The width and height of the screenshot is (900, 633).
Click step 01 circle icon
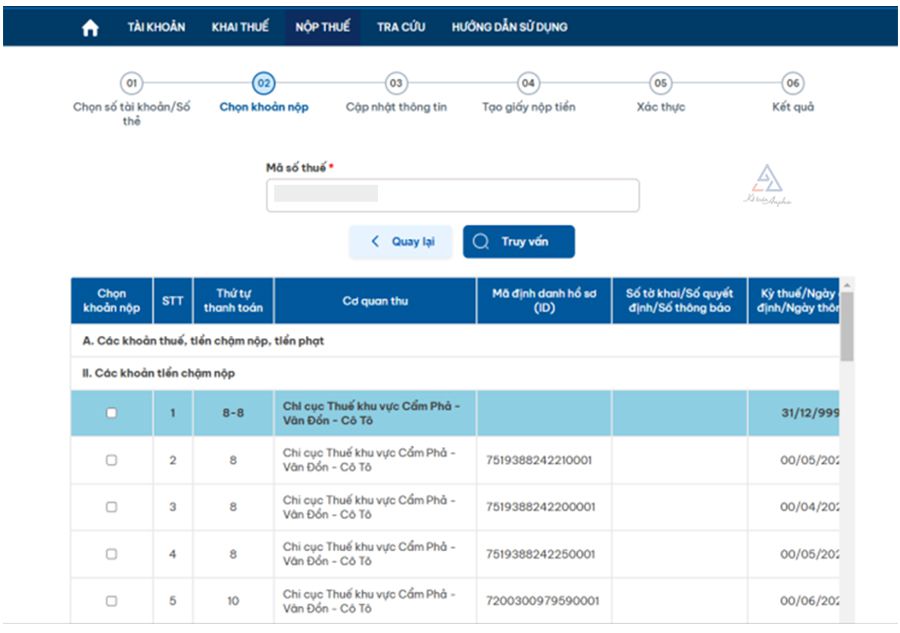132,84
